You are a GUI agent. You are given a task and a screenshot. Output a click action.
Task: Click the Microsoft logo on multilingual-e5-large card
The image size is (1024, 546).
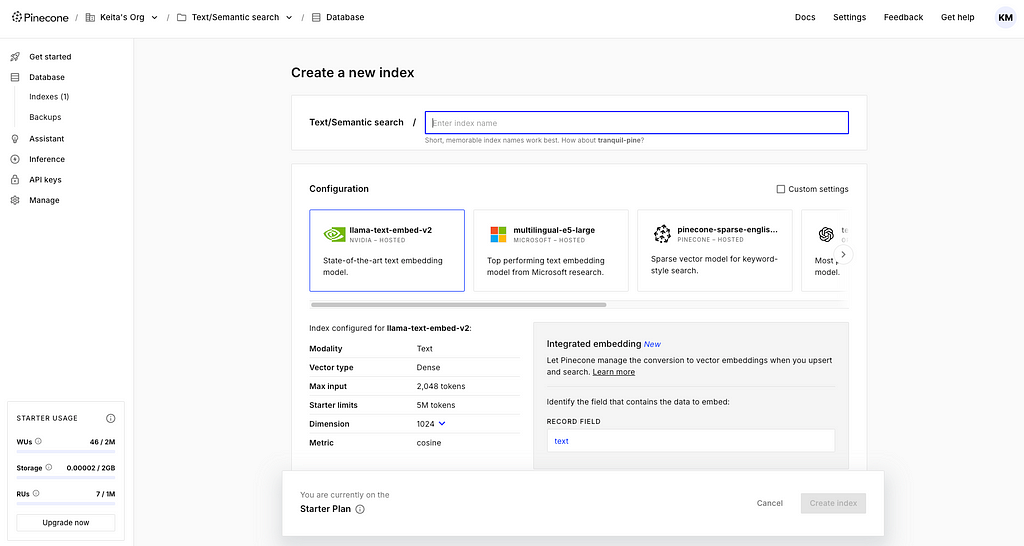[x=498, y=234]
